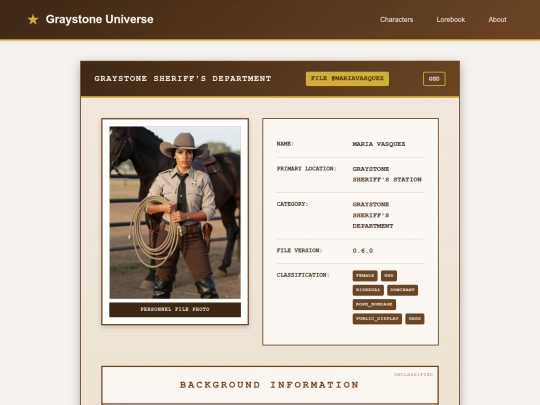This screenshot has height=405, width=540.
Task: Select the PUBLIC_DISPLAY classification tag
Action: point(377,319)
